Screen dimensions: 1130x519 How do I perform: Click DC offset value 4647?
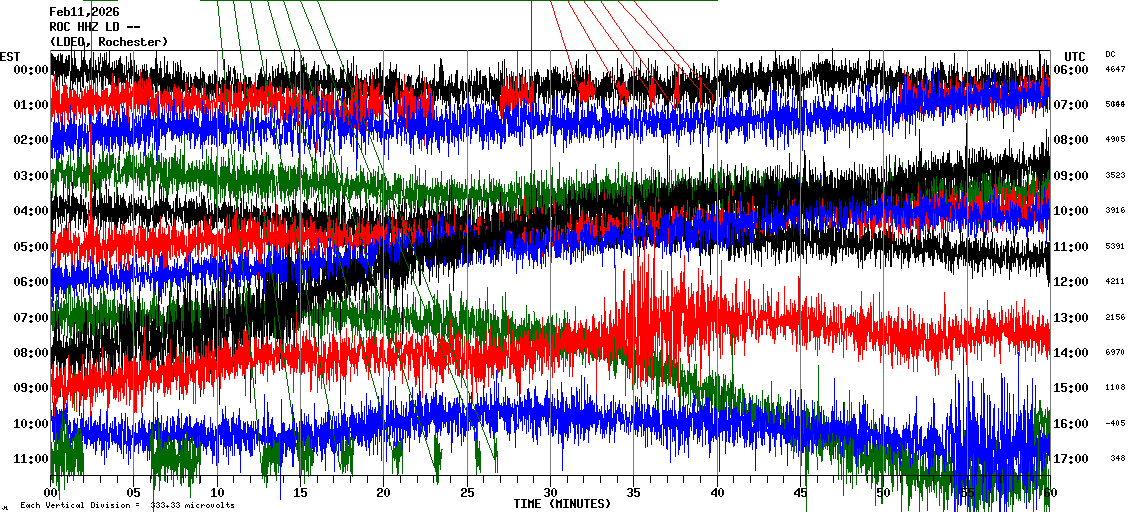coord(1114,70)
